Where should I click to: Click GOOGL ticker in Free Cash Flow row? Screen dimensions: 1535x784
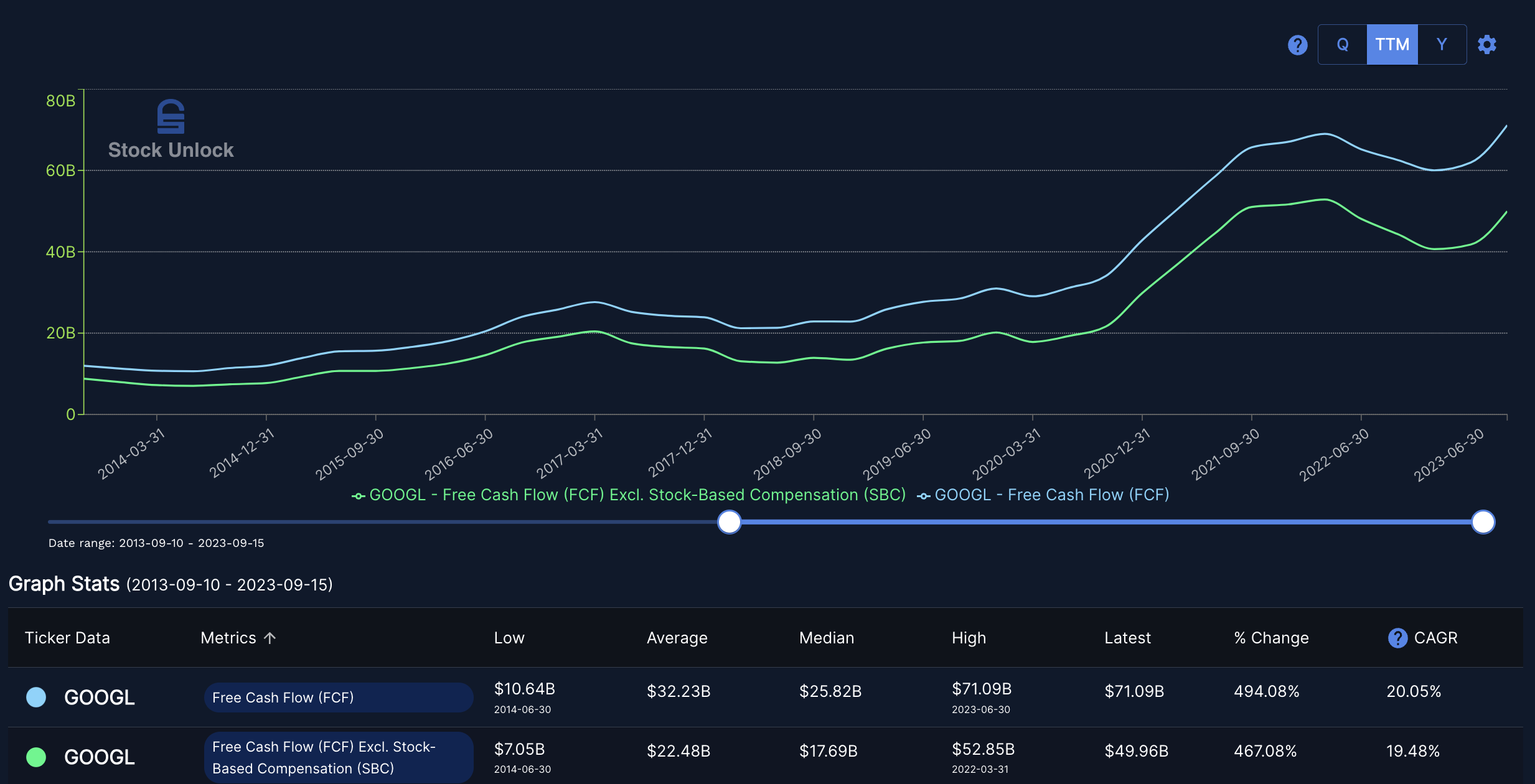(100, 698)
